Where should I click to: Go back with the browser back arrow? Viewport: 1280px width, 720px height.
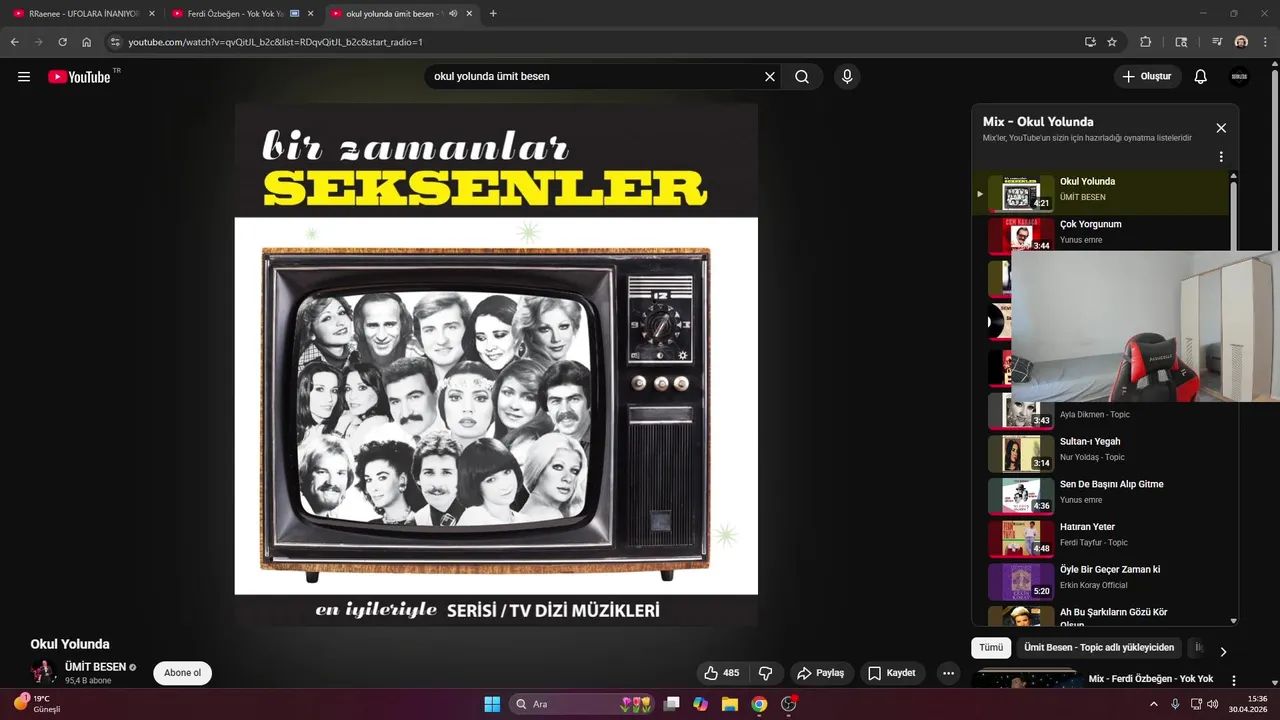(x=14, y=42)
